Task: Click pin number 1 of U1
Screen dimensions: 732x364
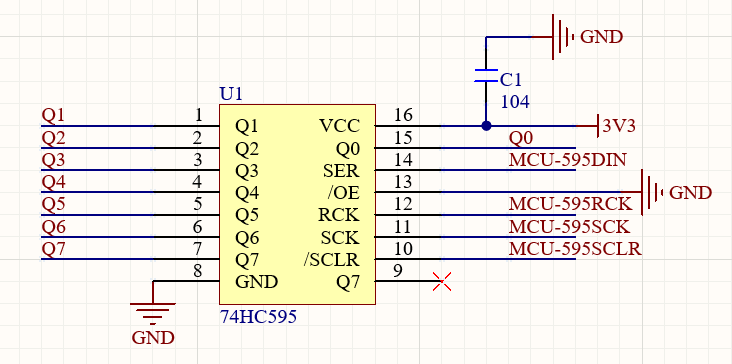Action: [x=198, y=114]
